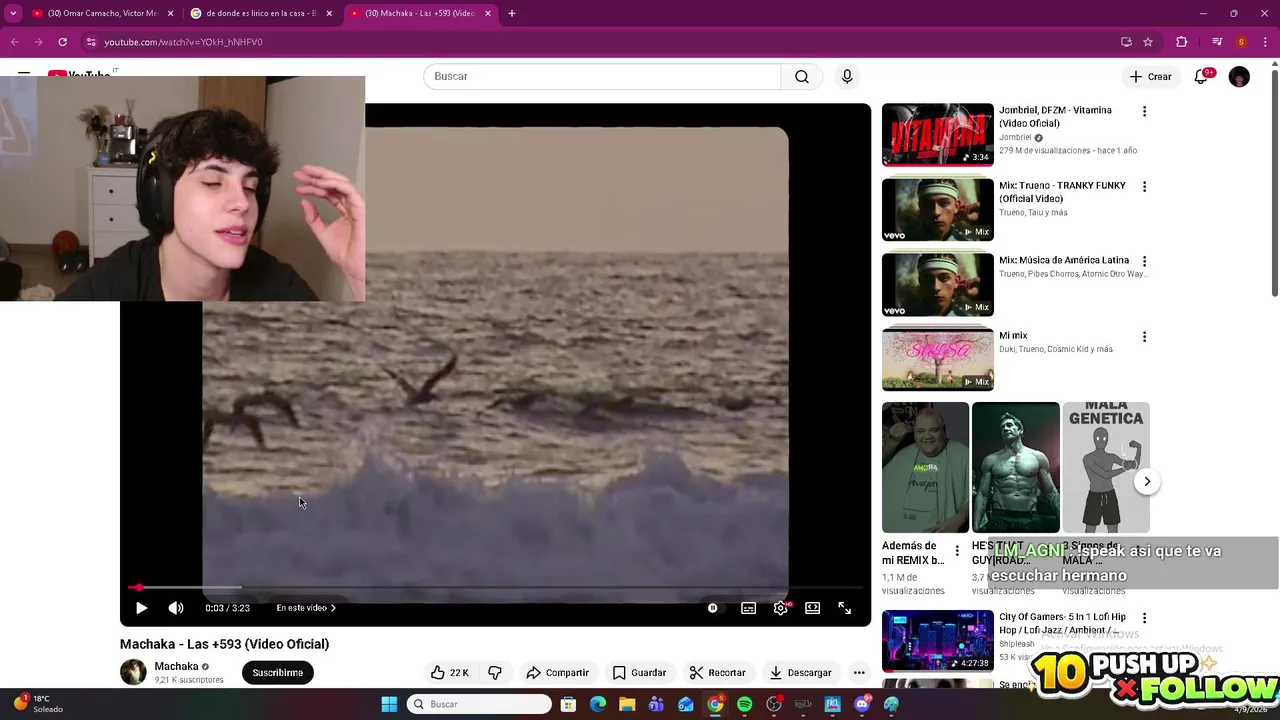The width and height of the screenshot is (1280, 720).
Task: Click the address bar URL
Action: [x=183, y=42]
